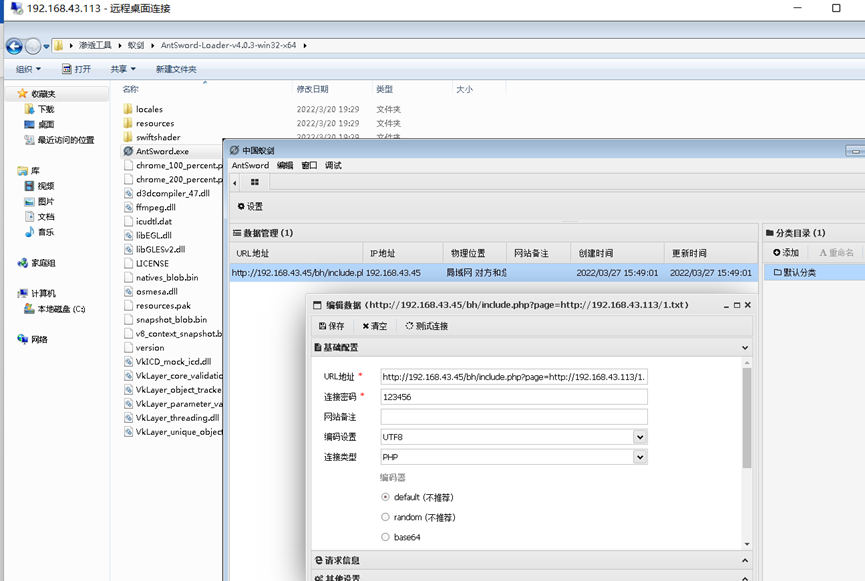Screen dimensions: 865x581
Task: Select the version file
Action: 145,348
